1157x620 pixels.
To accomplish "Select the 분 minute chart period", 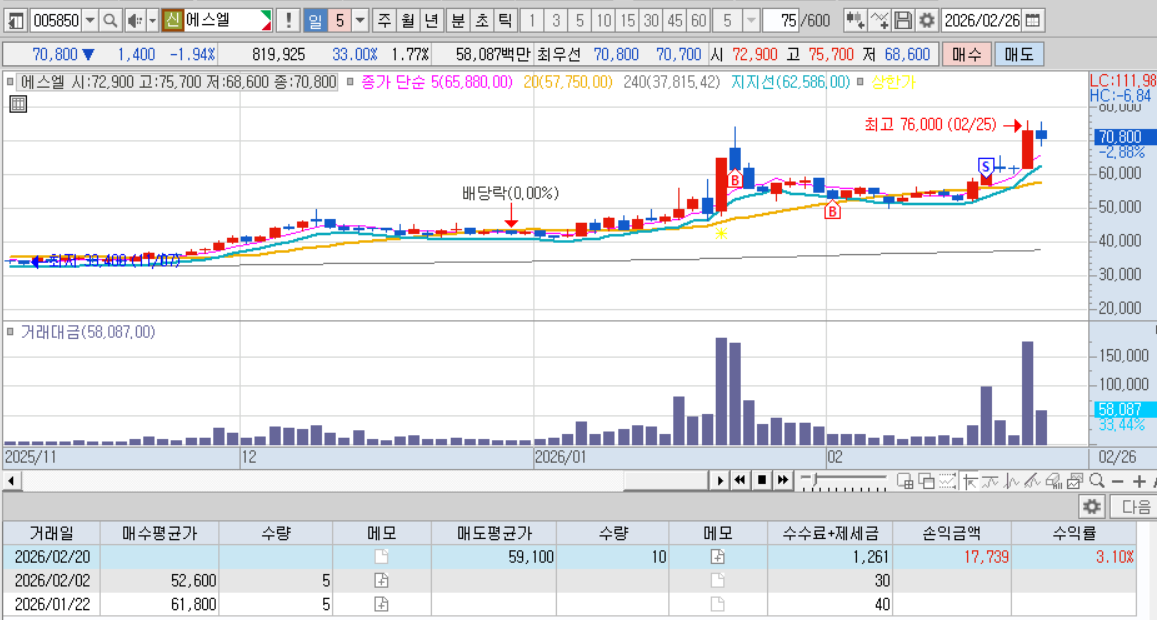I will [x=458, y=21].
